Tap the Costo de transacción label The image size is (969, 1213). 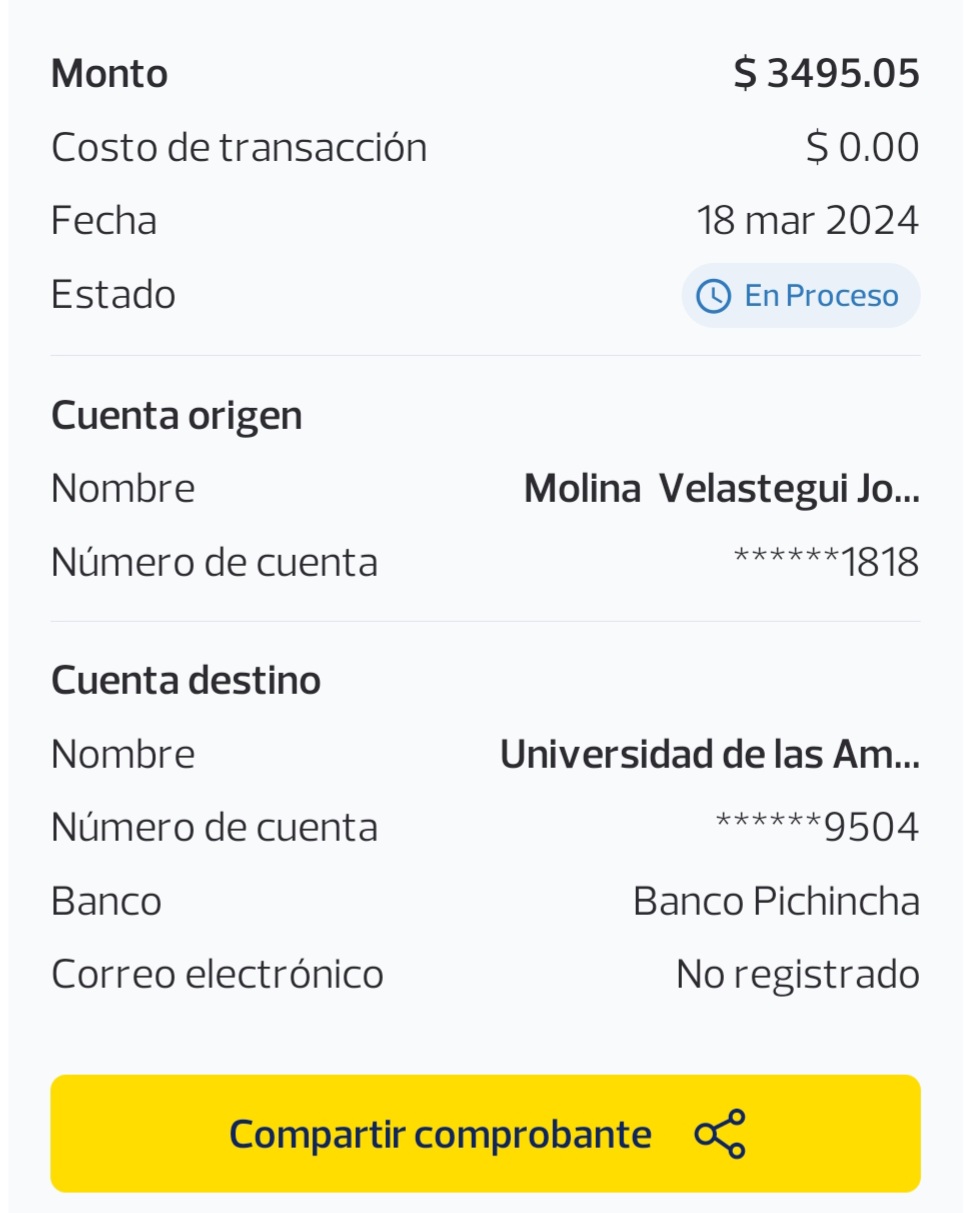pyautogui.click(x=239, y=148)
